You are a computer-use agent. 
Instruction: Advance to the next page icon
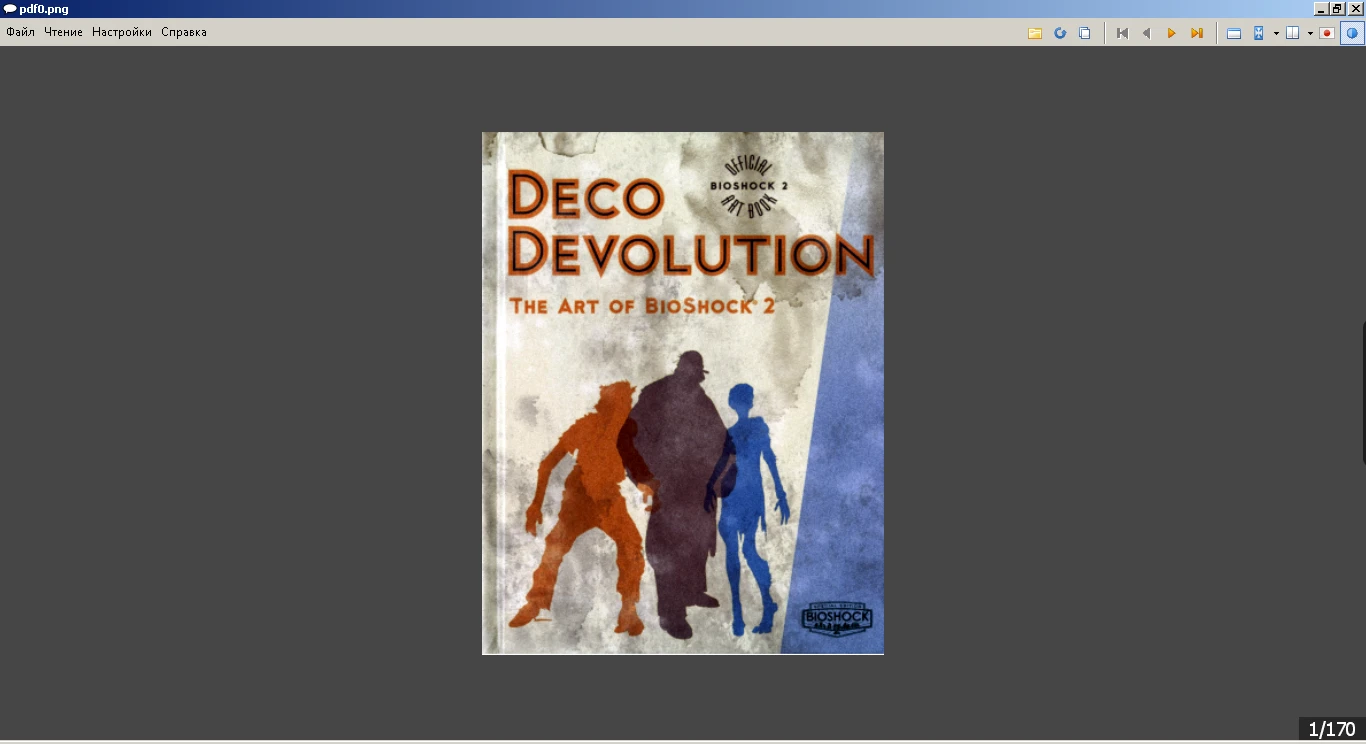coord(1171,32)
